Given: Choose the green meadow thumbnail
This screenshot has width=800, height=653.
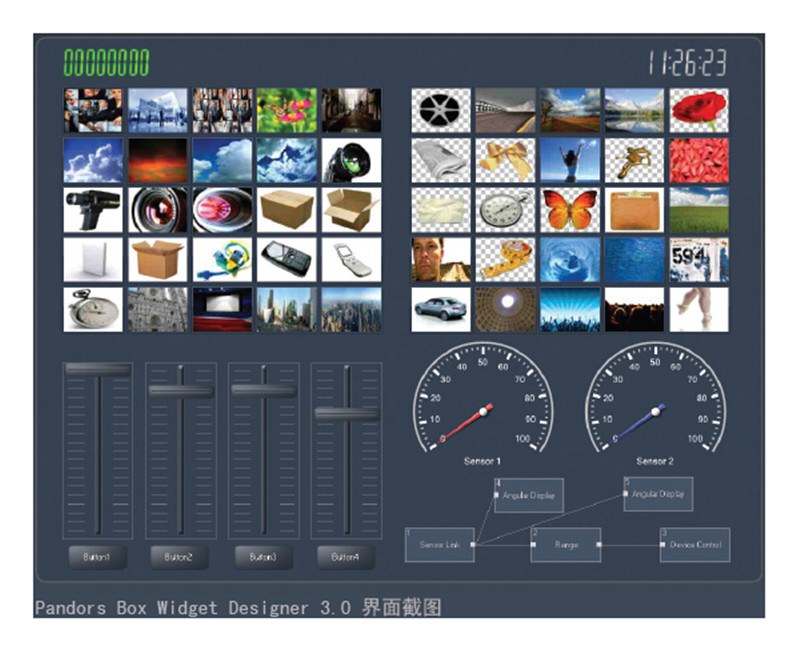Looking at the screenshot, I should pyautogui.click(x=699, y=210).
